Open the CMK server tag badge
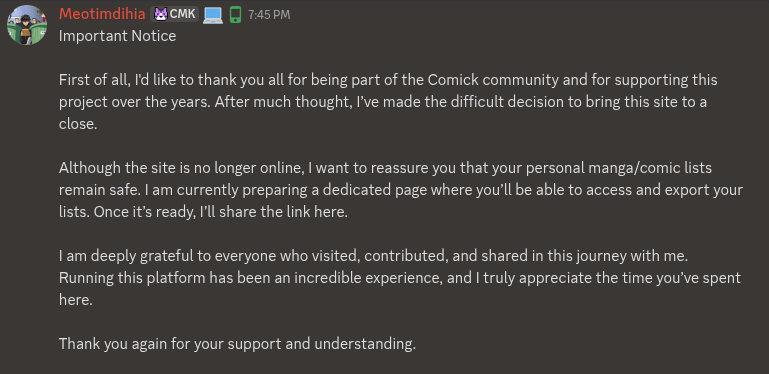The height and width of the screenshot is (374, 769). (x=175, y=14)
